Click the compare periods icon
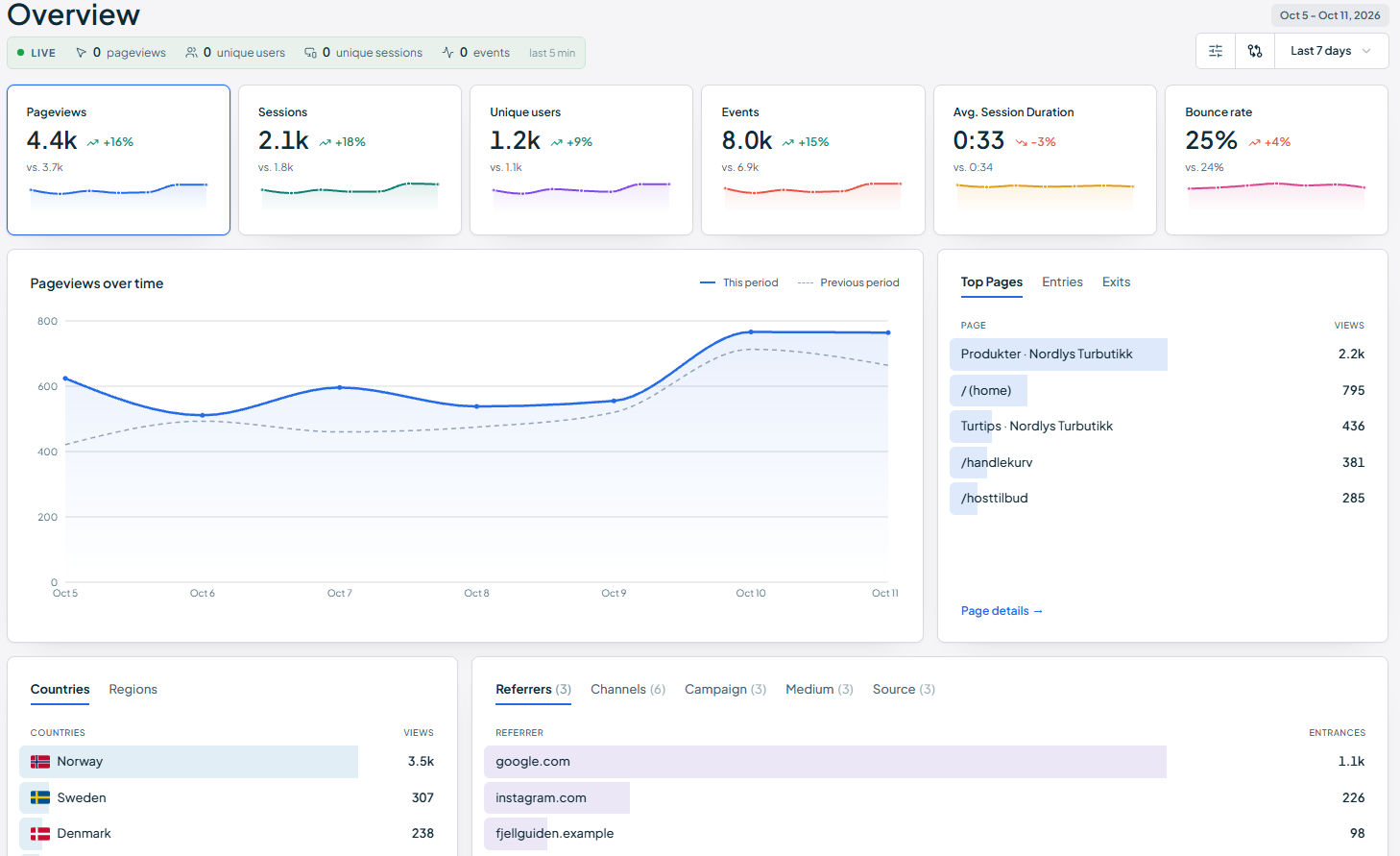 [x=1255, y=51]
